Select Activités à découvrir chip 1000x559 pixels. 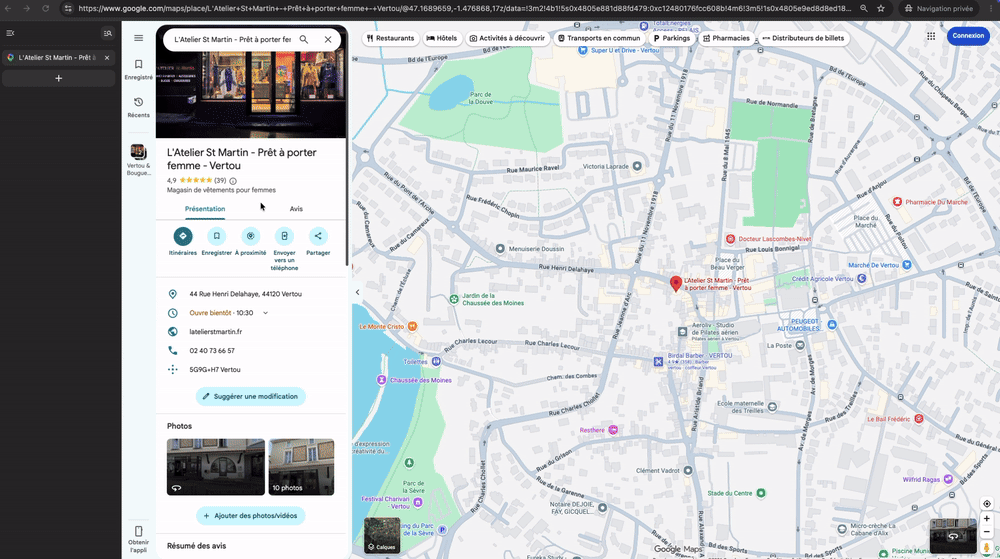[507, 38]
